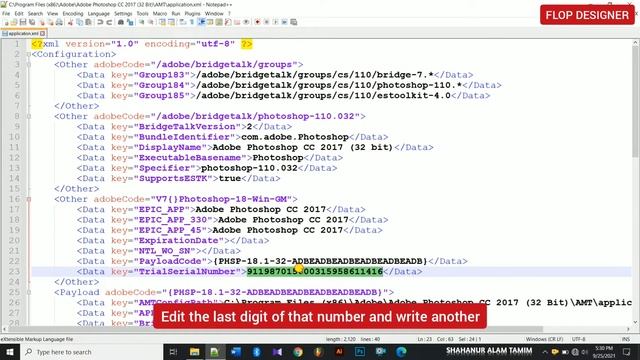Viewport: 640px width, 360px height.
Task: Open the Edit menu
Action: (x=19, y=13)
